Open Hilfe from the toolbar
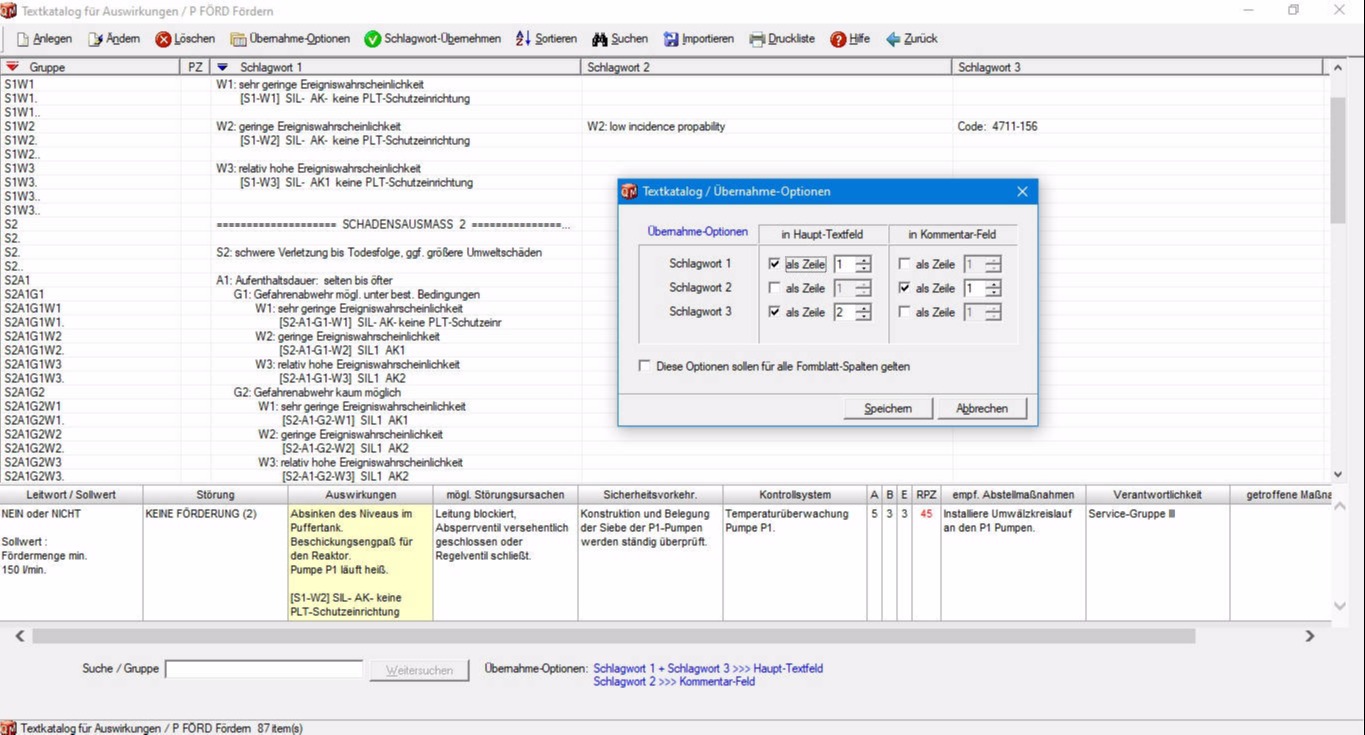The height and width of the screenshot is (735, 1365). coord(850,39)
